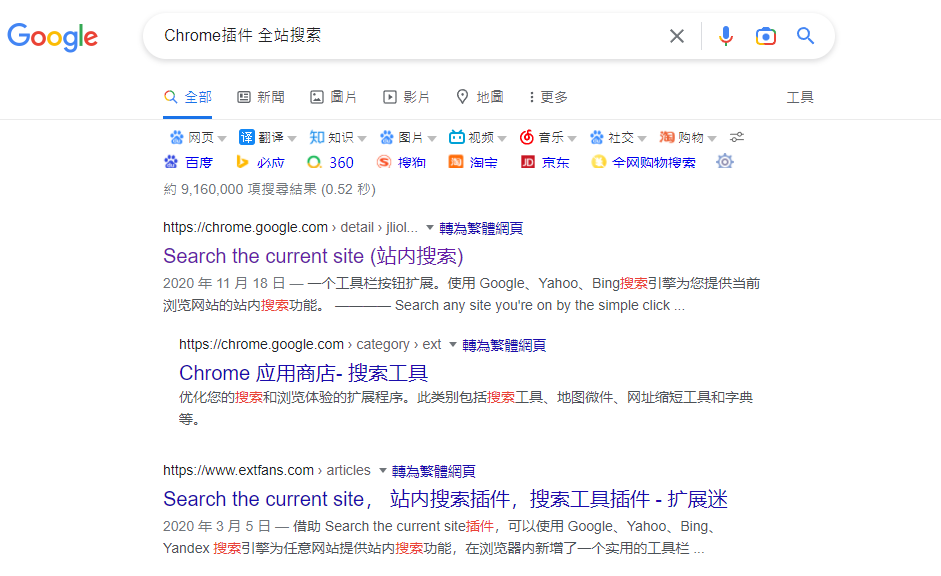Click the 360 circle icon
941x576 pixels.
[x=314, y=162]
